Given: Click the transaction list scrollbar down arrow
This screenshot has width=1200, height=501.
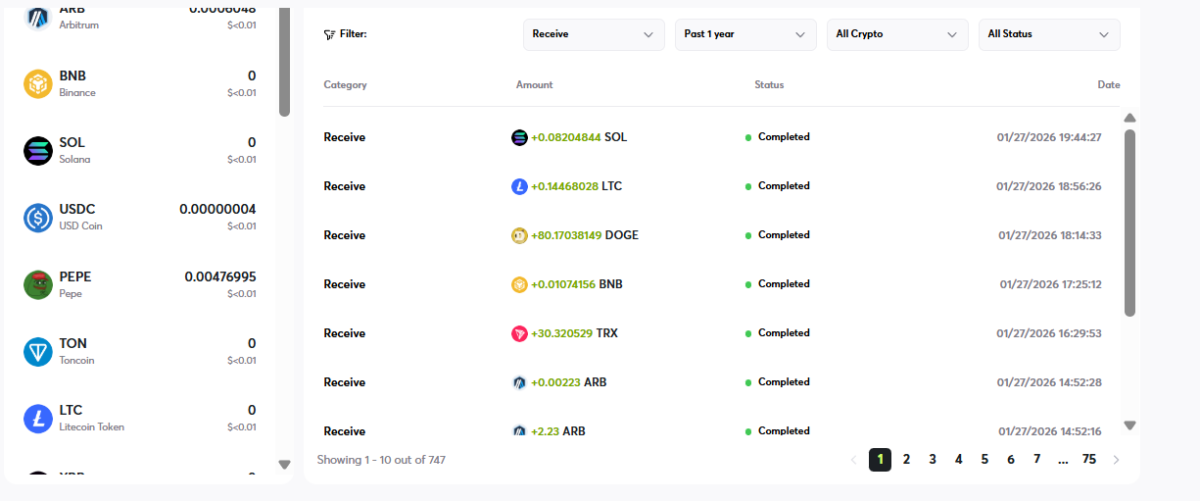Looking at the screenshot, I should pos(1130,425).
